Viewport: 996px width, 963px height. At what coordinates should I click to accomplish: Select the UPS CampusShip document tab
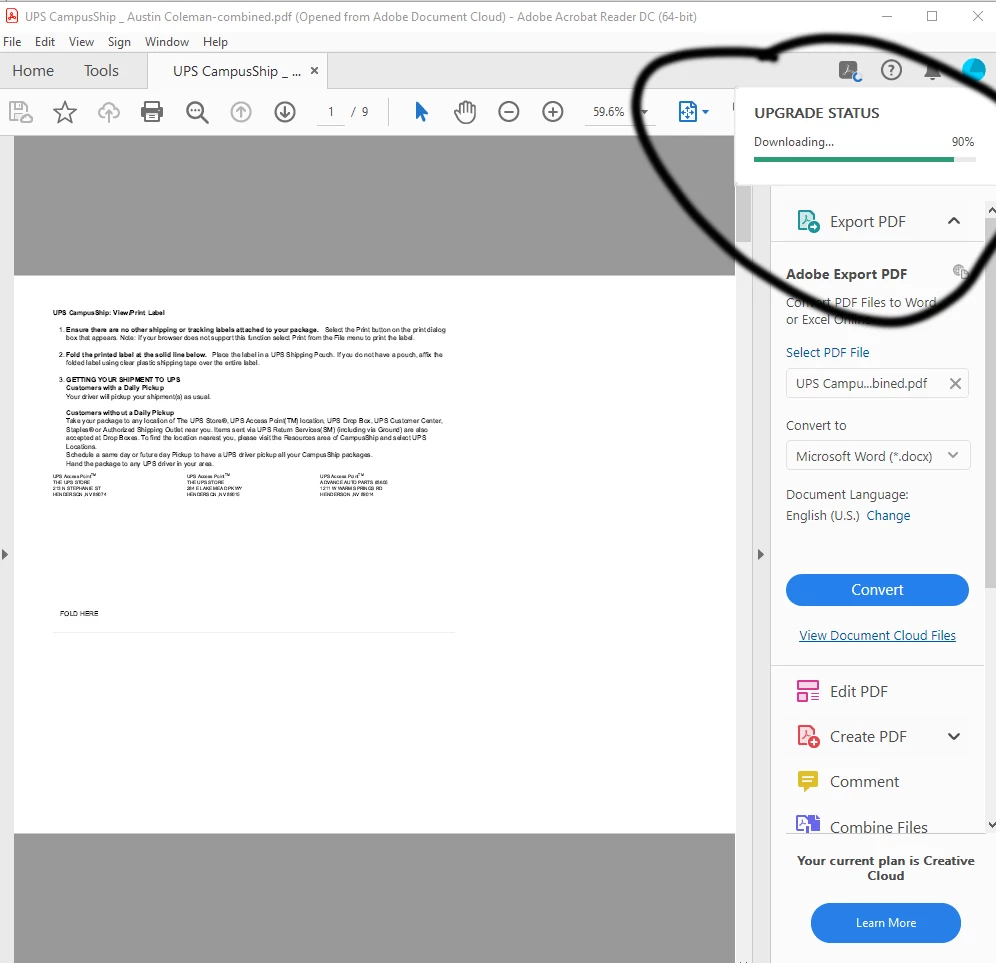(x=236, y=71)
